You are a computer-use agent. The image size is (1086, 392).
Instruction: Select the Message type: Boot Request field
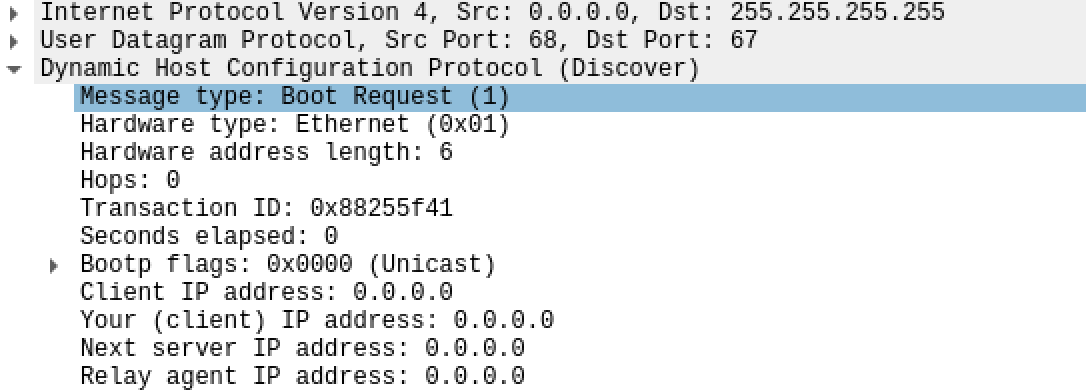pos(580,97)
